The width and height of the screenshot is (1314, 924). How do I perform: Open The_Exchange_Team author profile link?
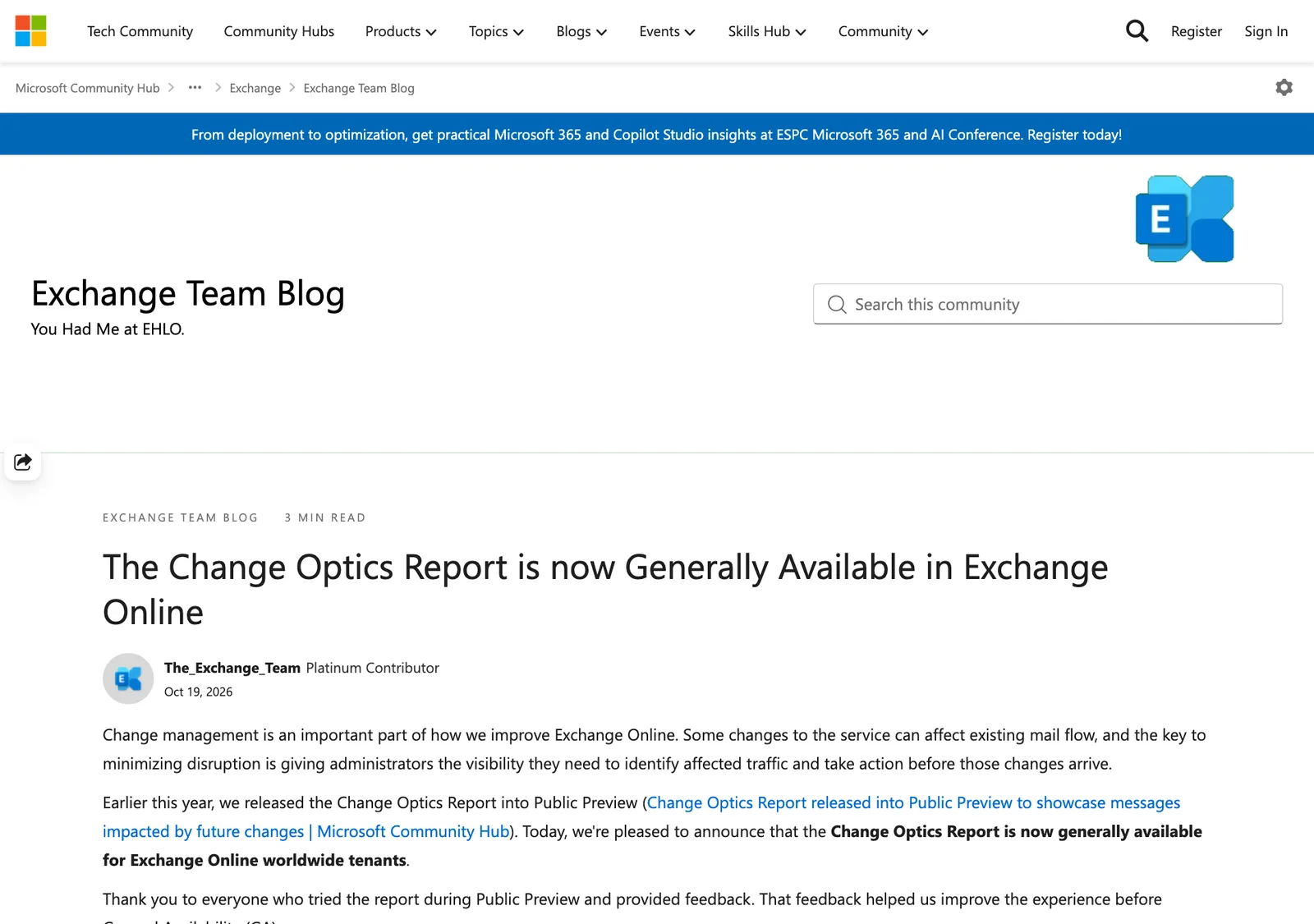pyautogui.click(x=232, y=668)
